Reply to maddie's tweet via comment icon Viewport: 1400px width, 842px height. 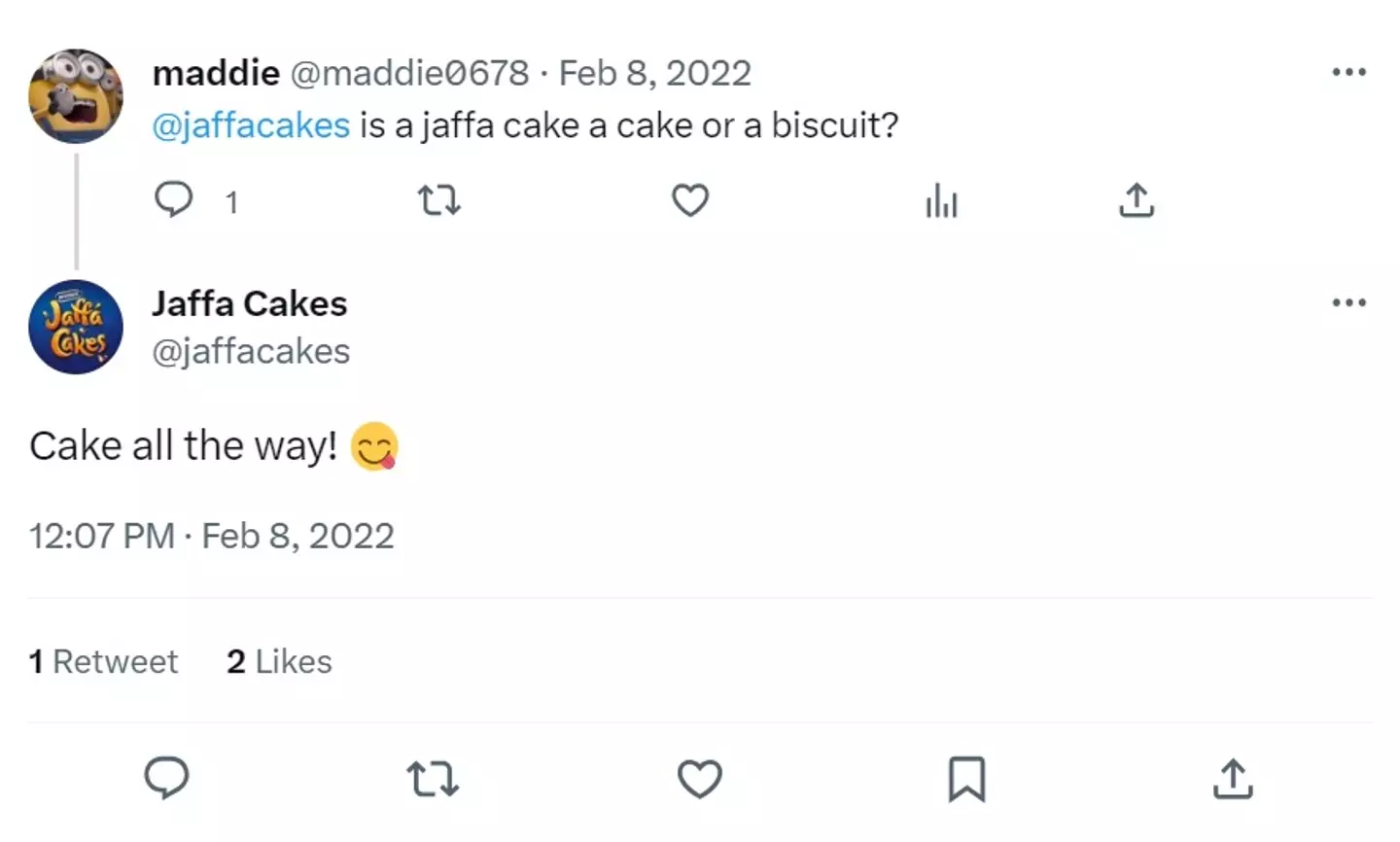(174, 200)
